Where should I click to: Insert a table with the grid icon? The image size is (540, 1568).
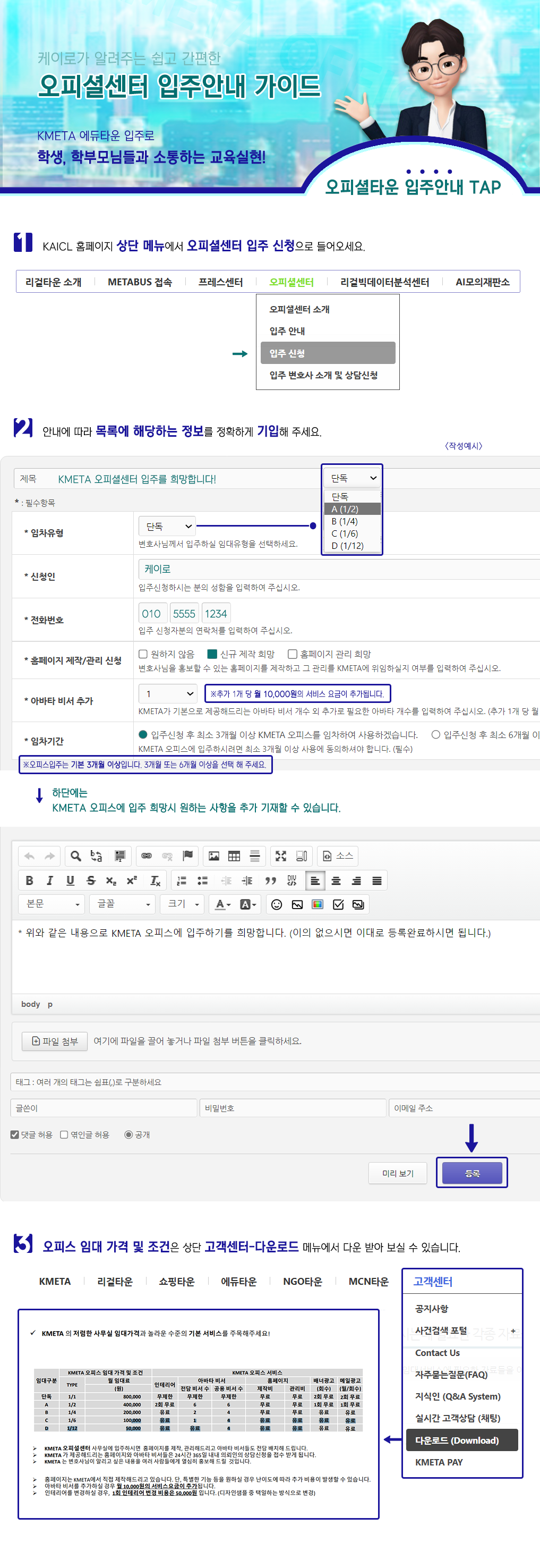(x=234, y=856)
